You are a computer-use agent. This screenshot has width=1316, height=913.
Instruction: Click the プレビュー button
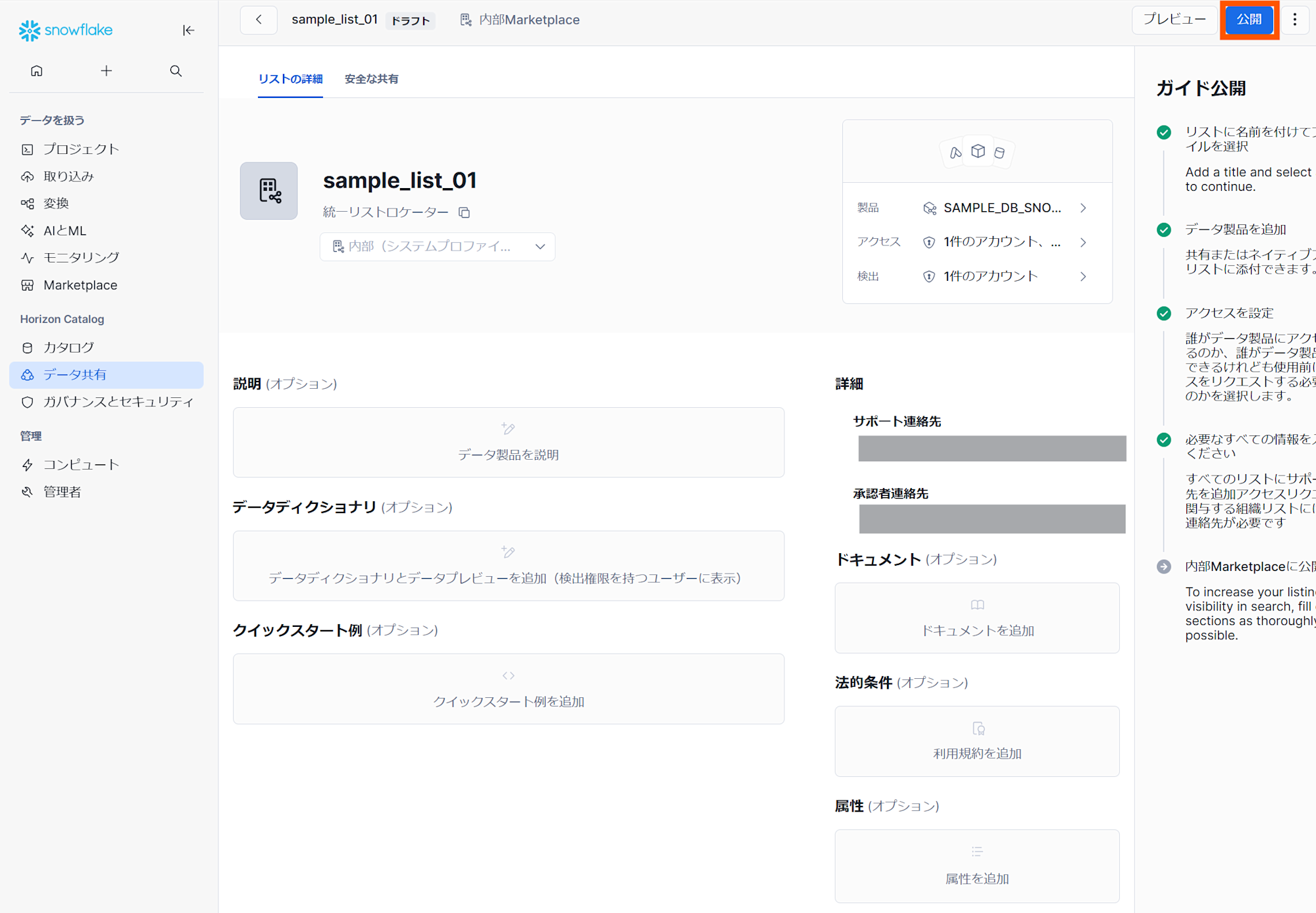click(1175, 20)
